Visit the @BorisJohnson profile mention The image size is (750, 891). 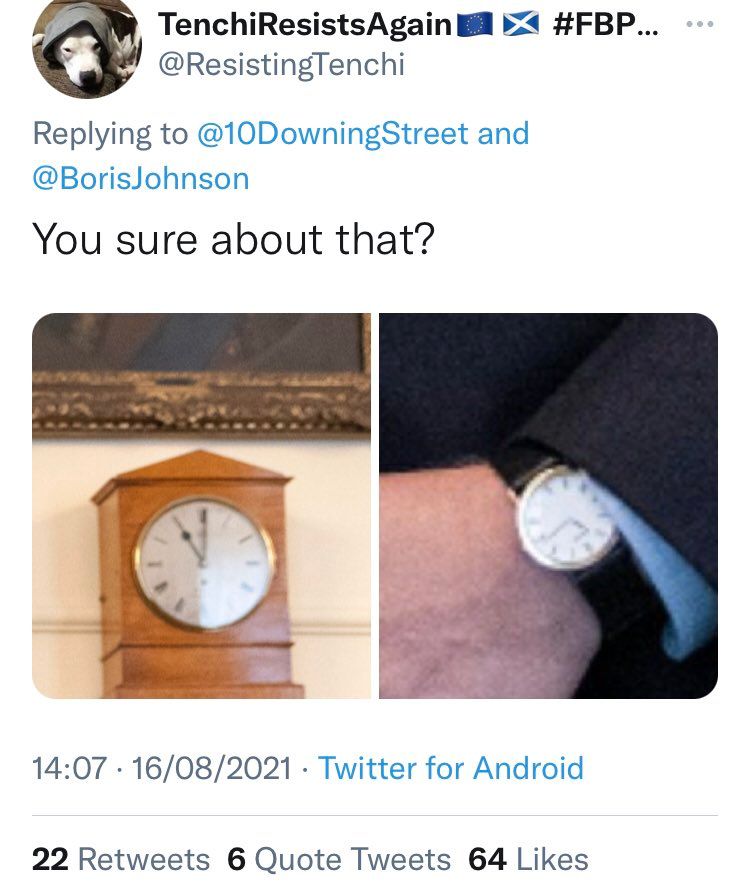coord(140,178)
